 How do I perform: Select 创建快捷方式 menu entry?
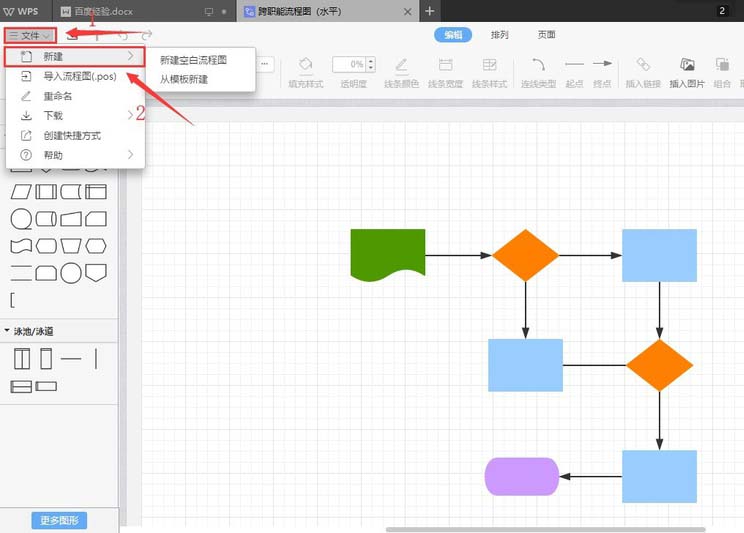(x=74, y=136)
